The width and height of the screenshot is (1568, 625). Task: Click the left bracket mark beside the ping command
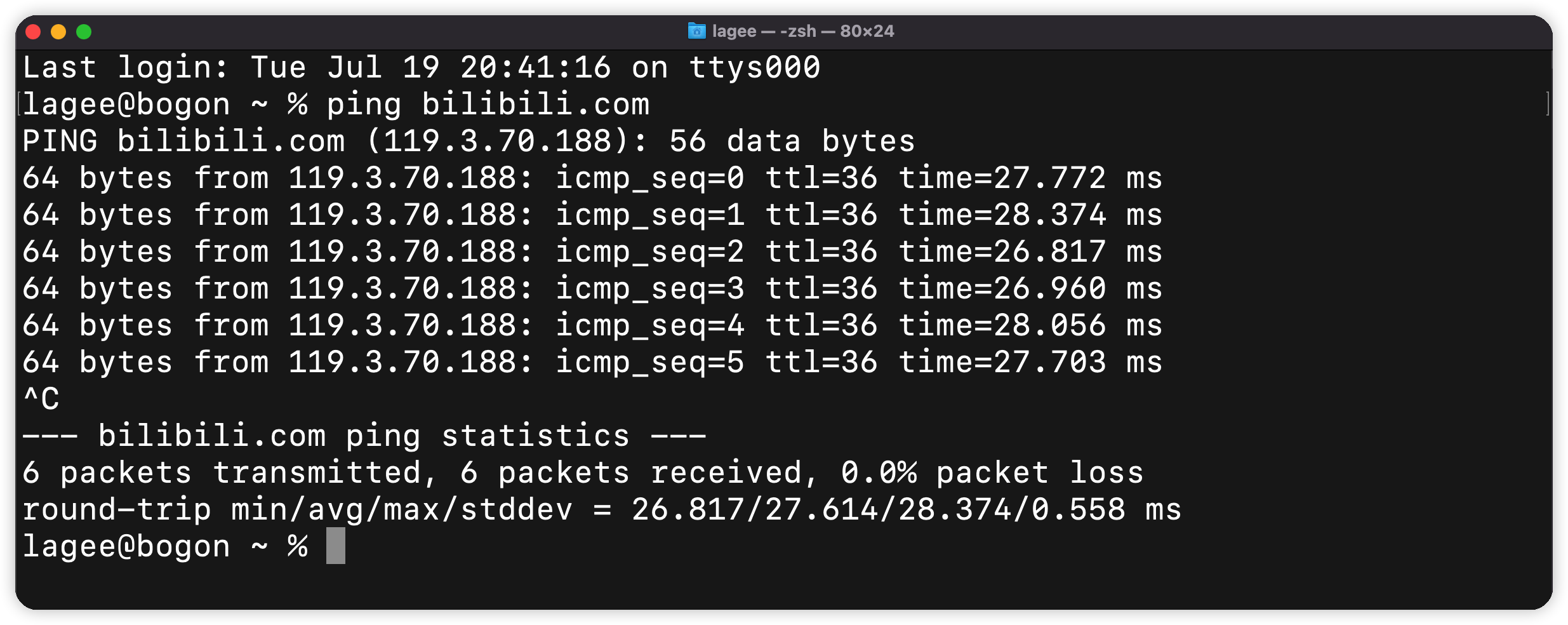pos(20,105)
